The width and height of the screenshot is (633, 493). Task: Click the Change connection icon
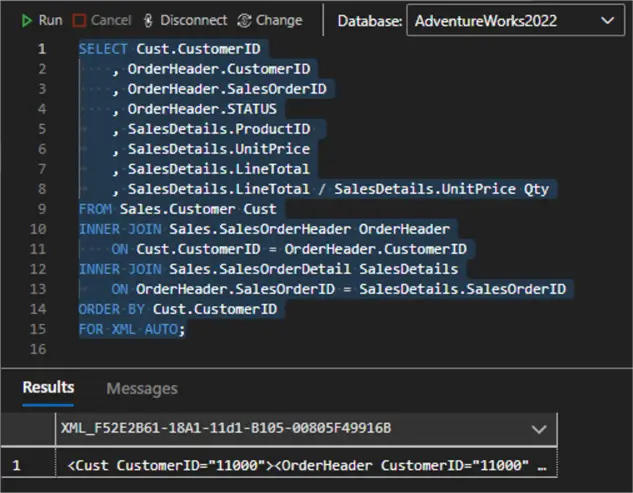click(246, 20)
